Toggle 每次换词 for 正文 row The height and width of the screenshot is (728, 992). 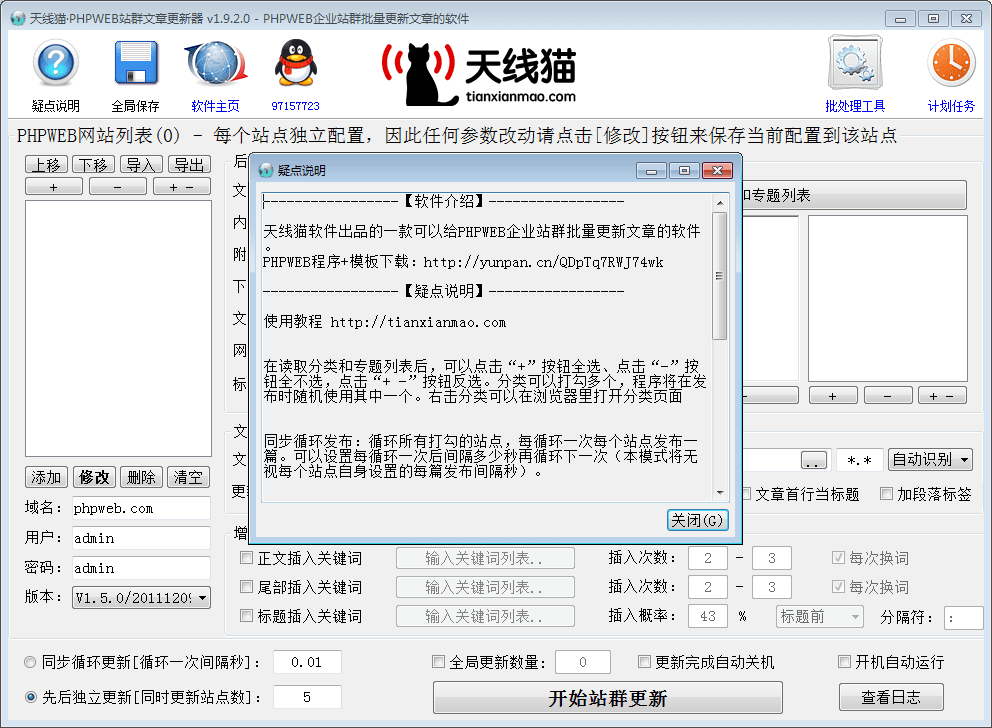click(838, 557)
